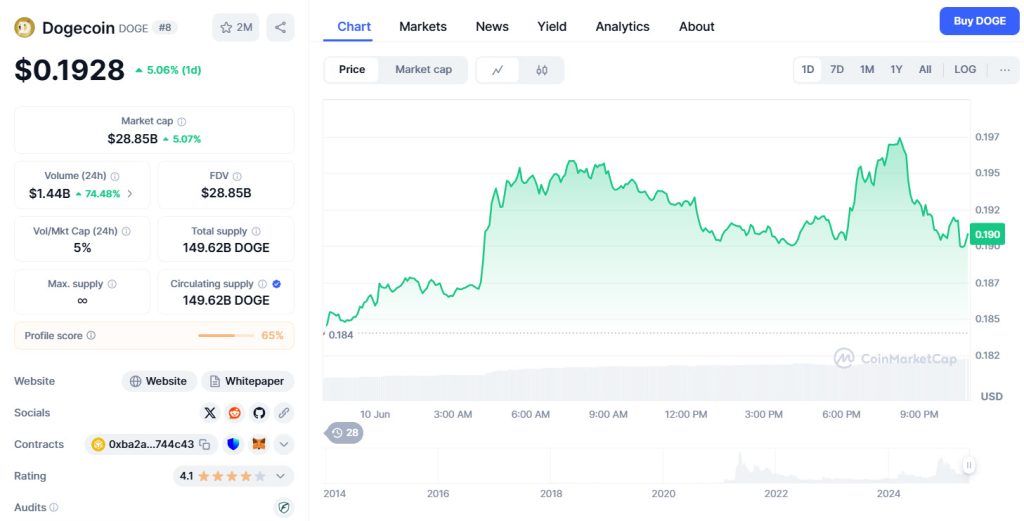Go to the Analytics tab

coord(622,27)
